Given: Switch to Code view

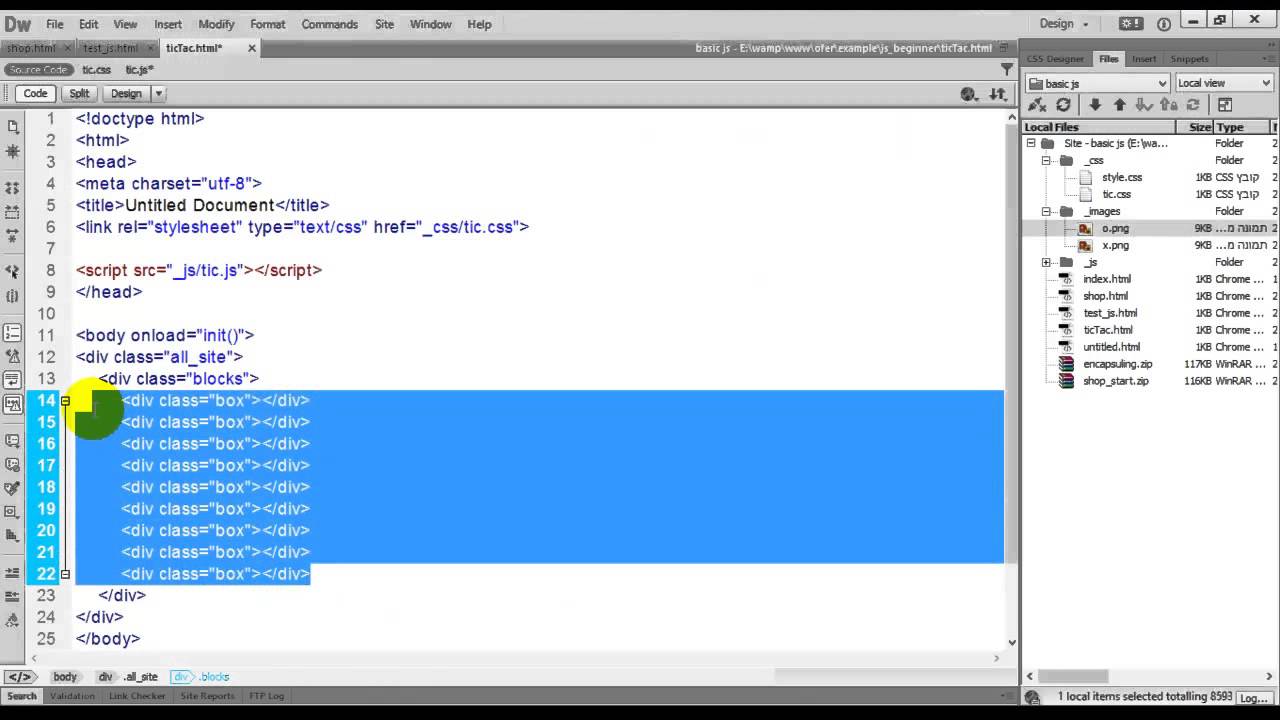Looking at the screenshot, I should 35,93.
